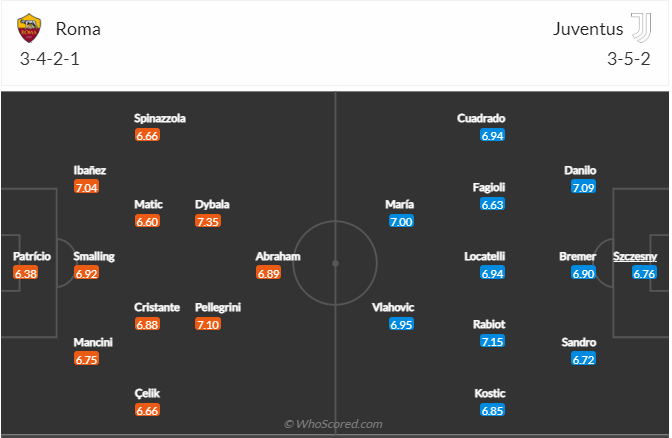
Task: Open Kostic's player name
Action: [x=489, y=393]
